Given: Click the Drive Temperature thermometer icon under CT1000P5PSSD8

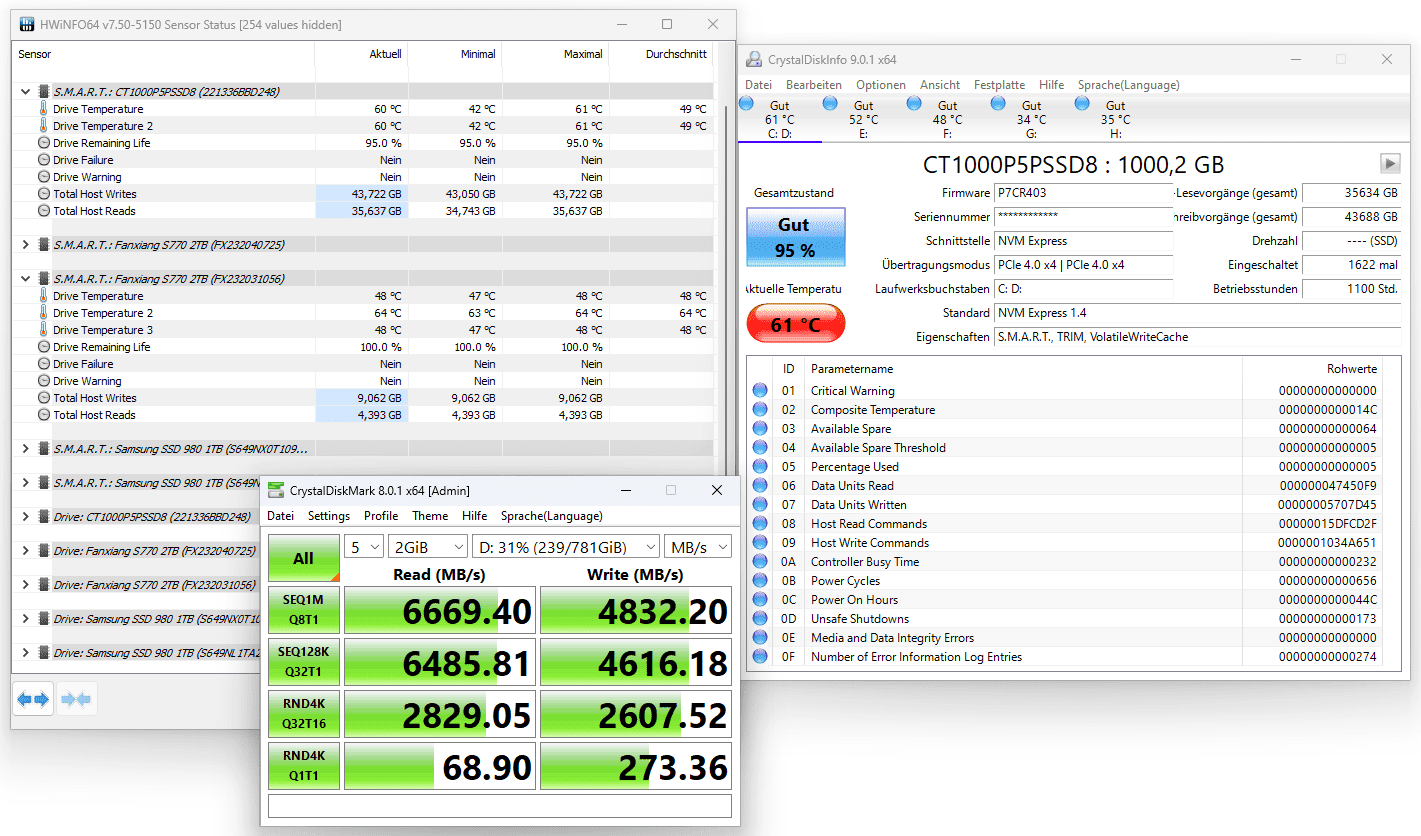Looking at the screenshot, I should [44, 109].
